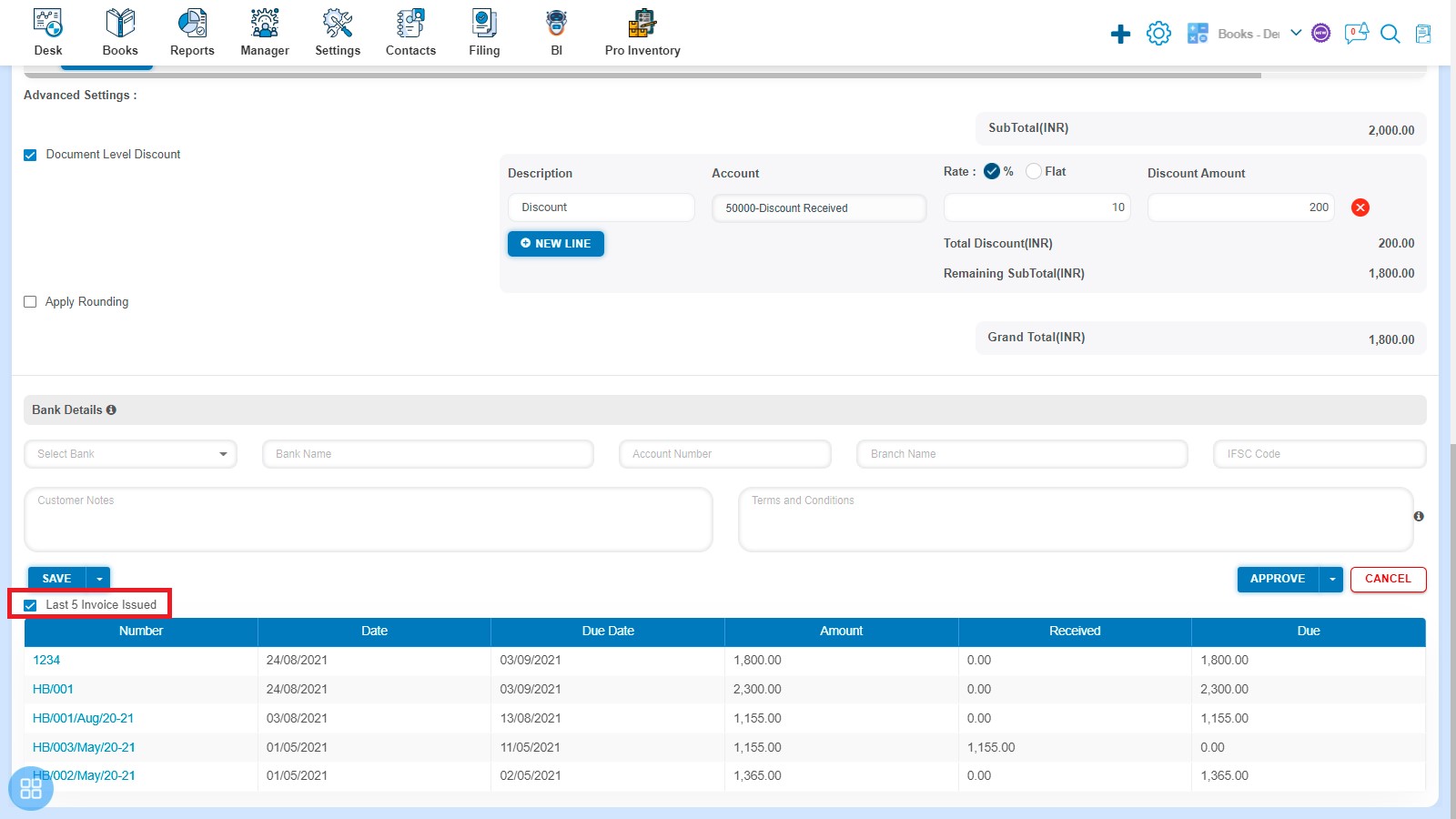The height and width of the screenshot is (819, 1456).
Task: Click the Discount Amount field showing 200
Action: tap(1241, 207)
